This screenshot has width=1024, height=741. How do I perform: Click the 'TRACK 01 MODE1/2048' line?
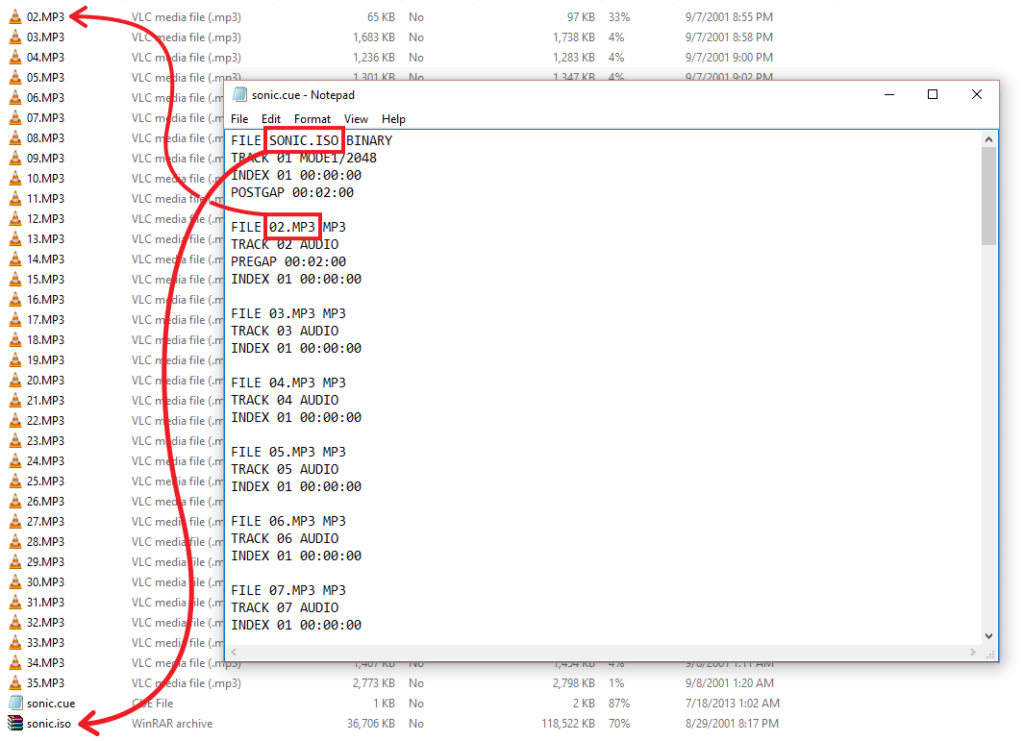tap(304, 158)
